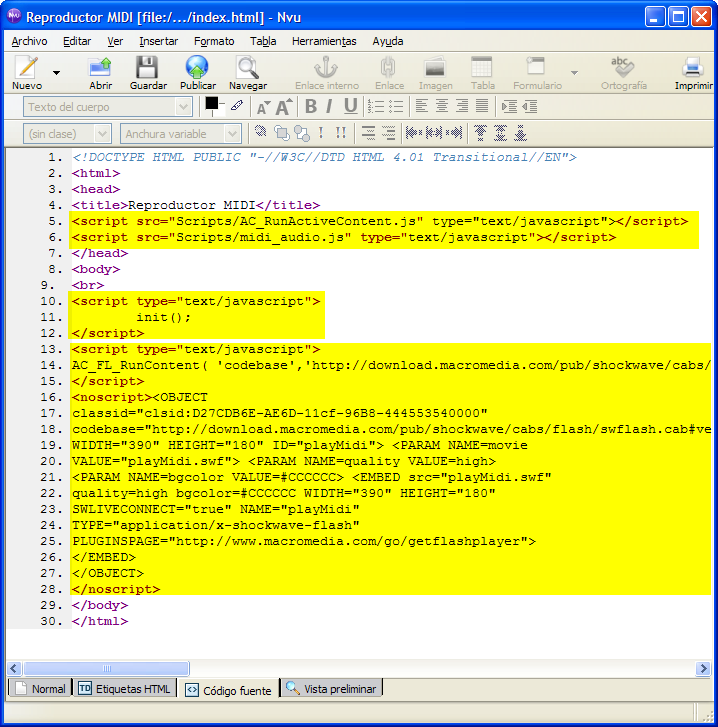Viewport: 718px width, 727px height.
Task: Open the Anchura variable font dropdown
Action: (x=181, y=133)
